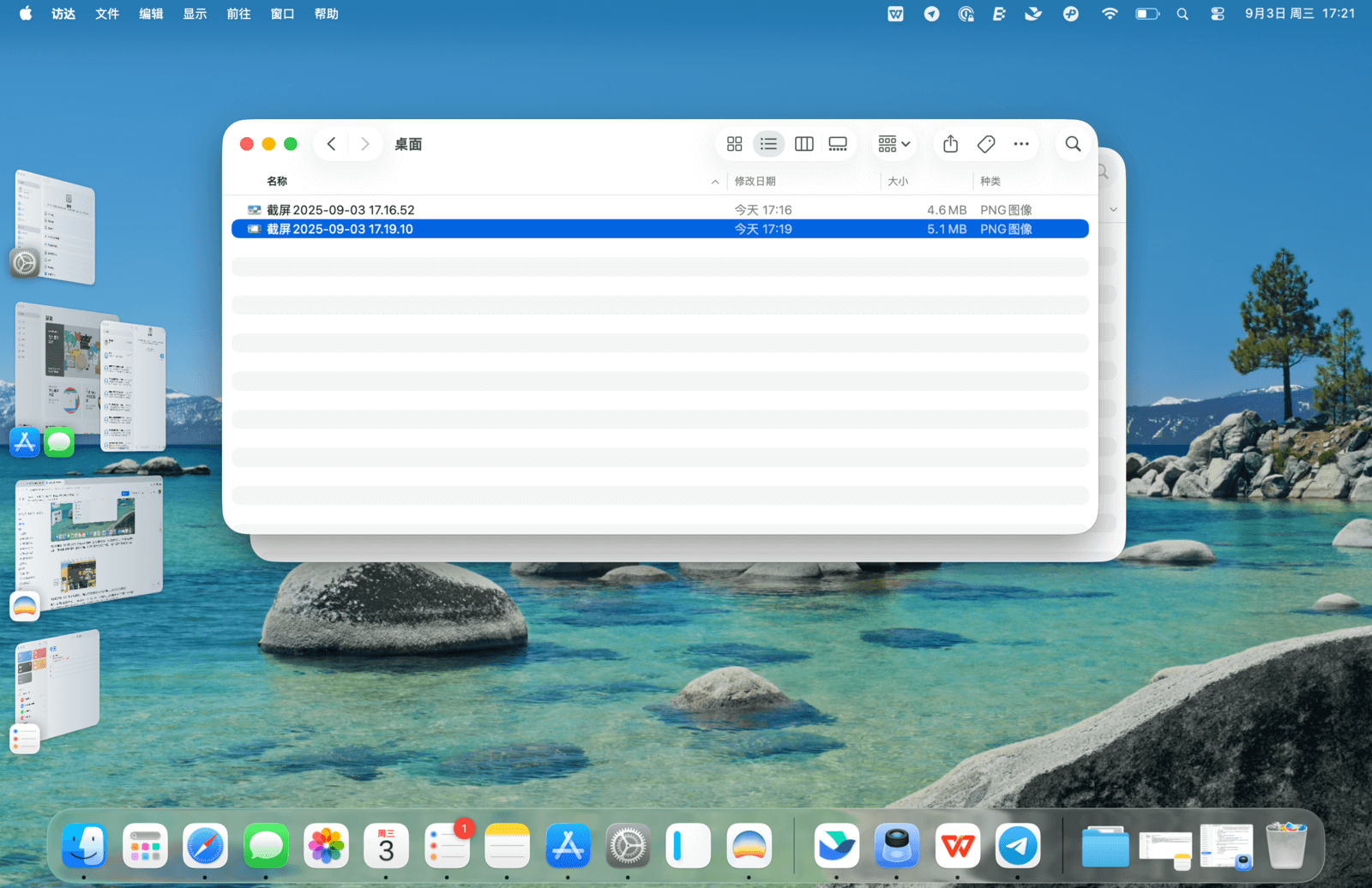Open Control Center in menu bar

1217,14
